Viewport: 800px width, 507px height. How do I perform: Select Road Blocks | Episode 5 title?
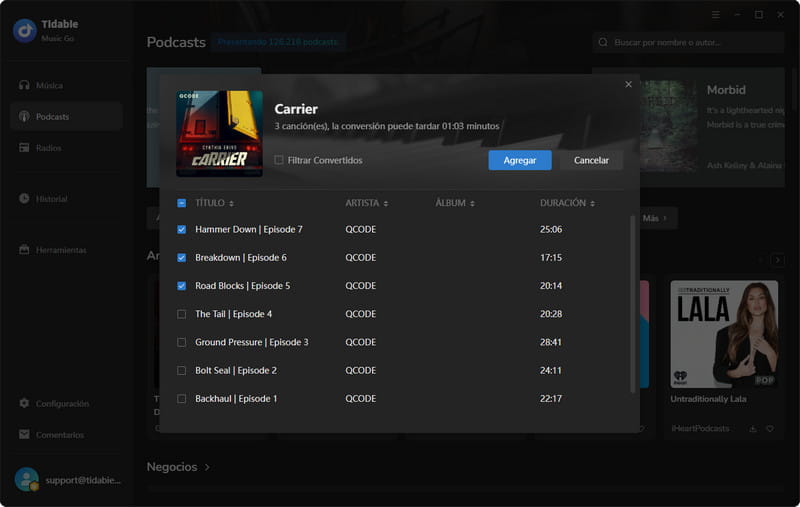coord(242,286)
